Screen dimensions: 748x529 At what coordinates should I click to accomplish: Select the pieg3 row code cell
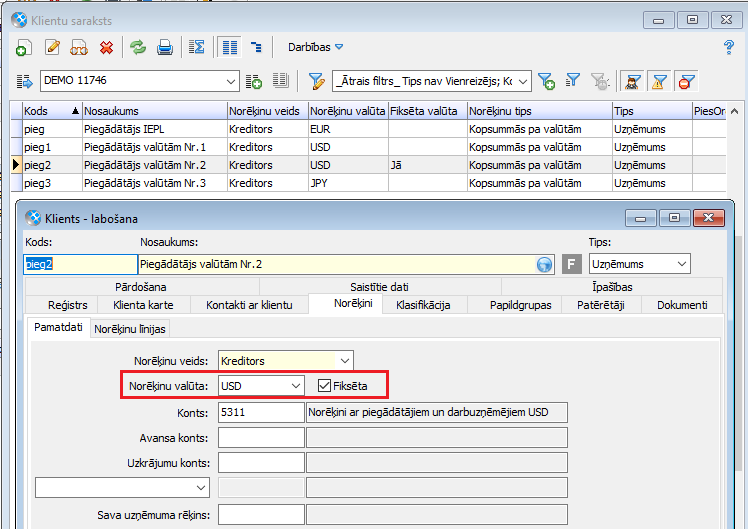point(52,183)
